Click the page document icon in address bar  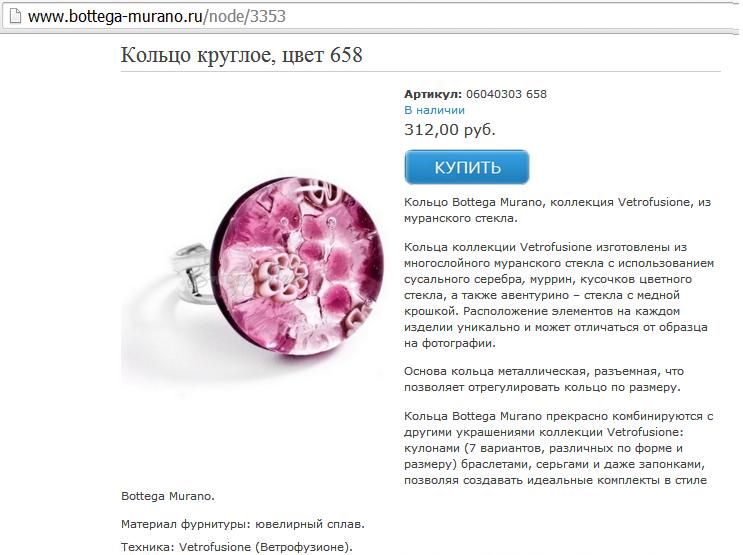coord(15,16)
